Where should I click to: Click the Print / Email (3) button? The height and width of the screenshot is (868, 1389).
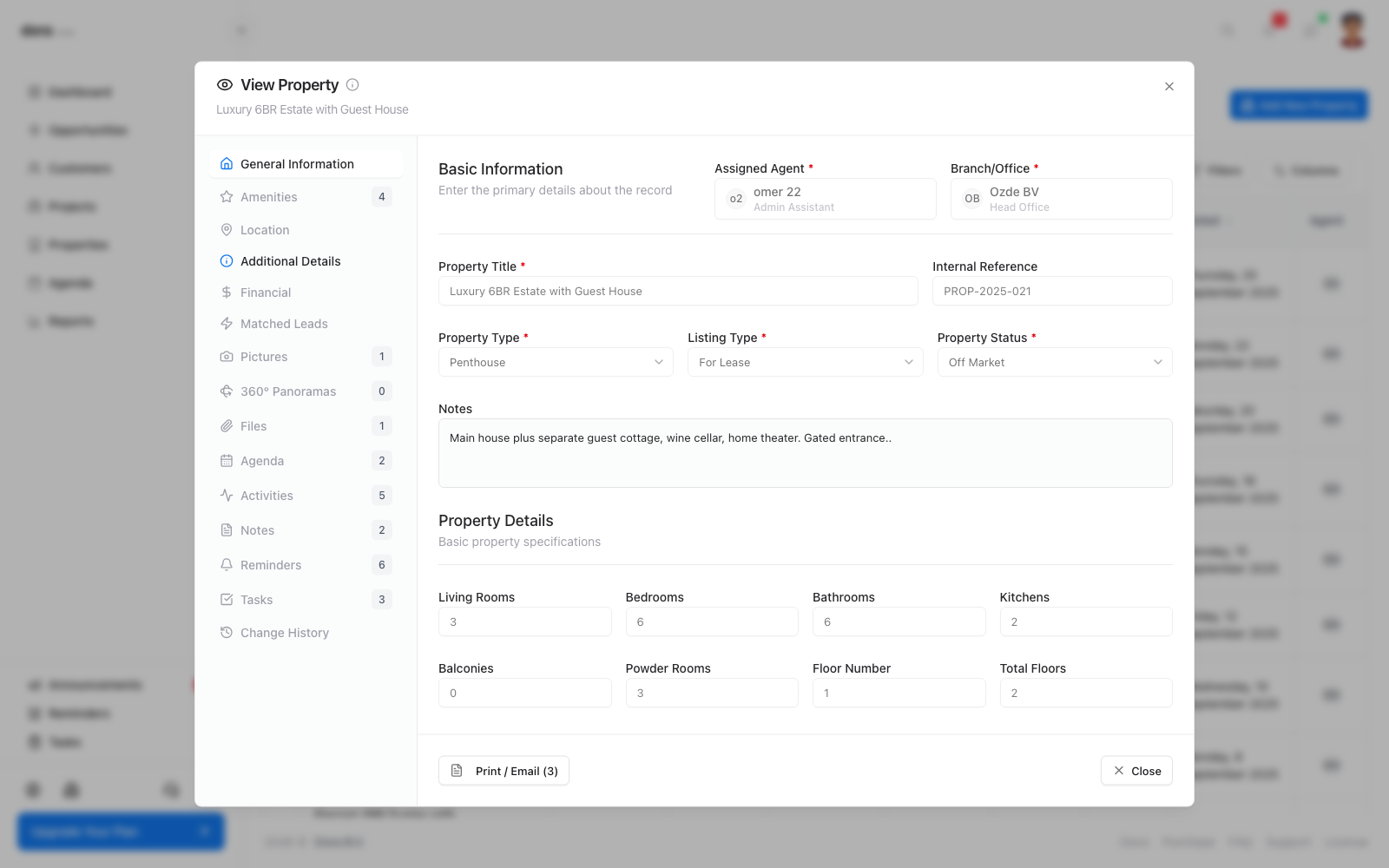(x=504, y=771)
